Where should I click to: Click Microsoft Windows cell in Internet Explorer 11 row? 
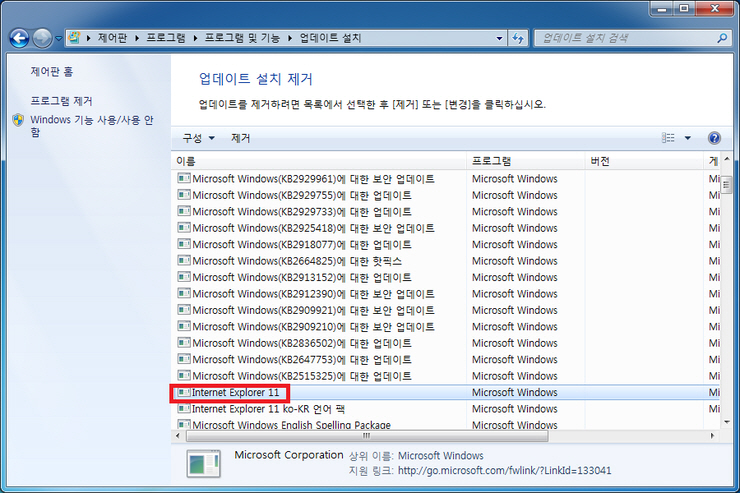(515, 393)
